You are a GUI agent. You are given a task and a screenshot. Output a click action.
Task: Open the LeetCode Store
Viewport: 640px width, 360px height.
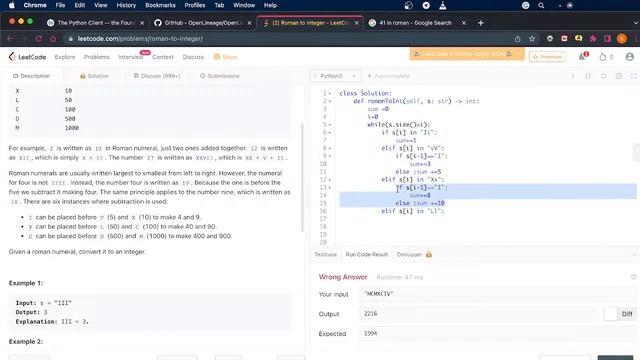(x=225, y=57)
